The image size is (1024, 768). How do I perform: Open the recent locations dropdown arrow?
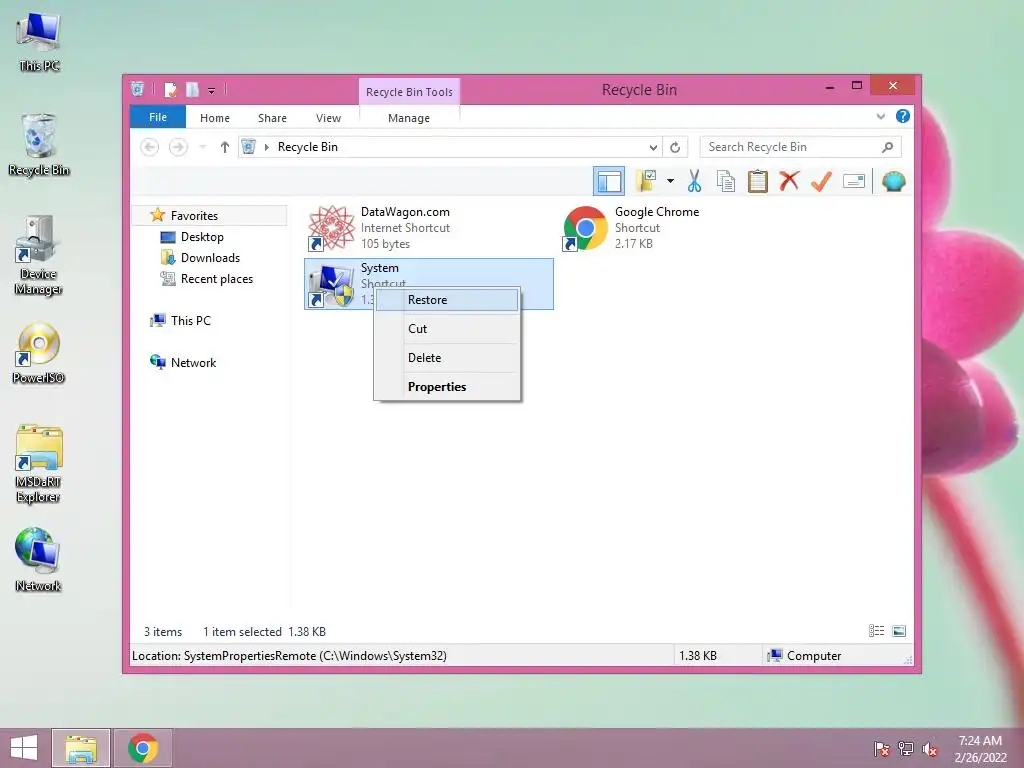pos(203,147)
